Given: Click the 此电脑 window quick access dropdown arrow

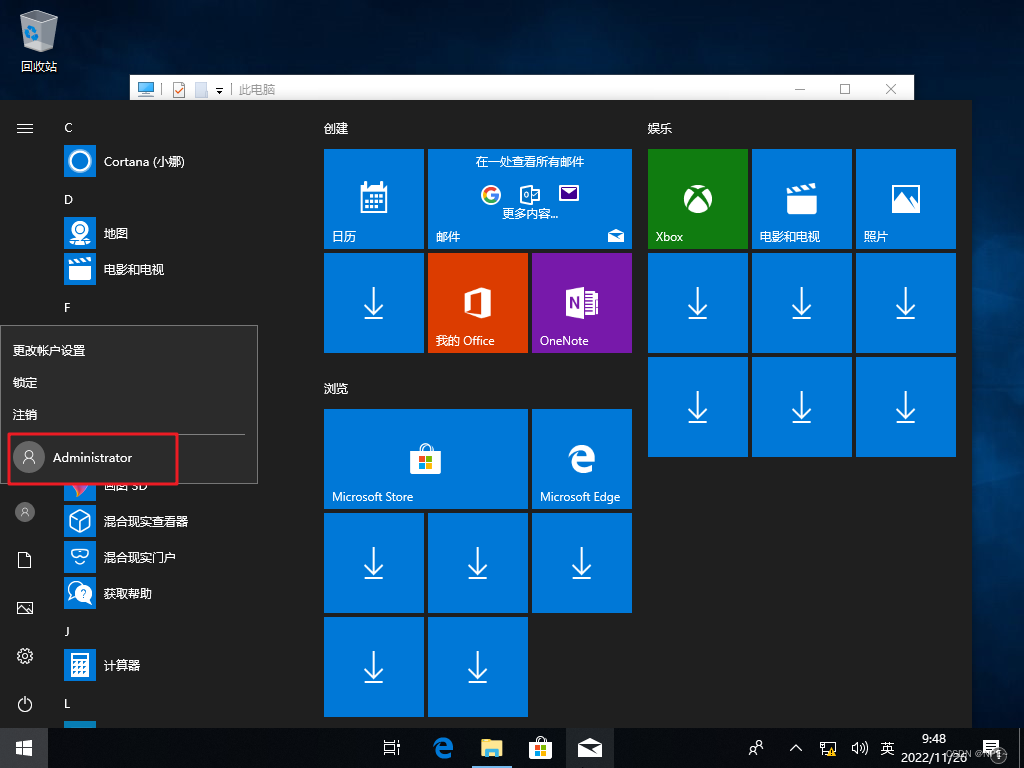Looking at the screenshot, I should (219, 90).
